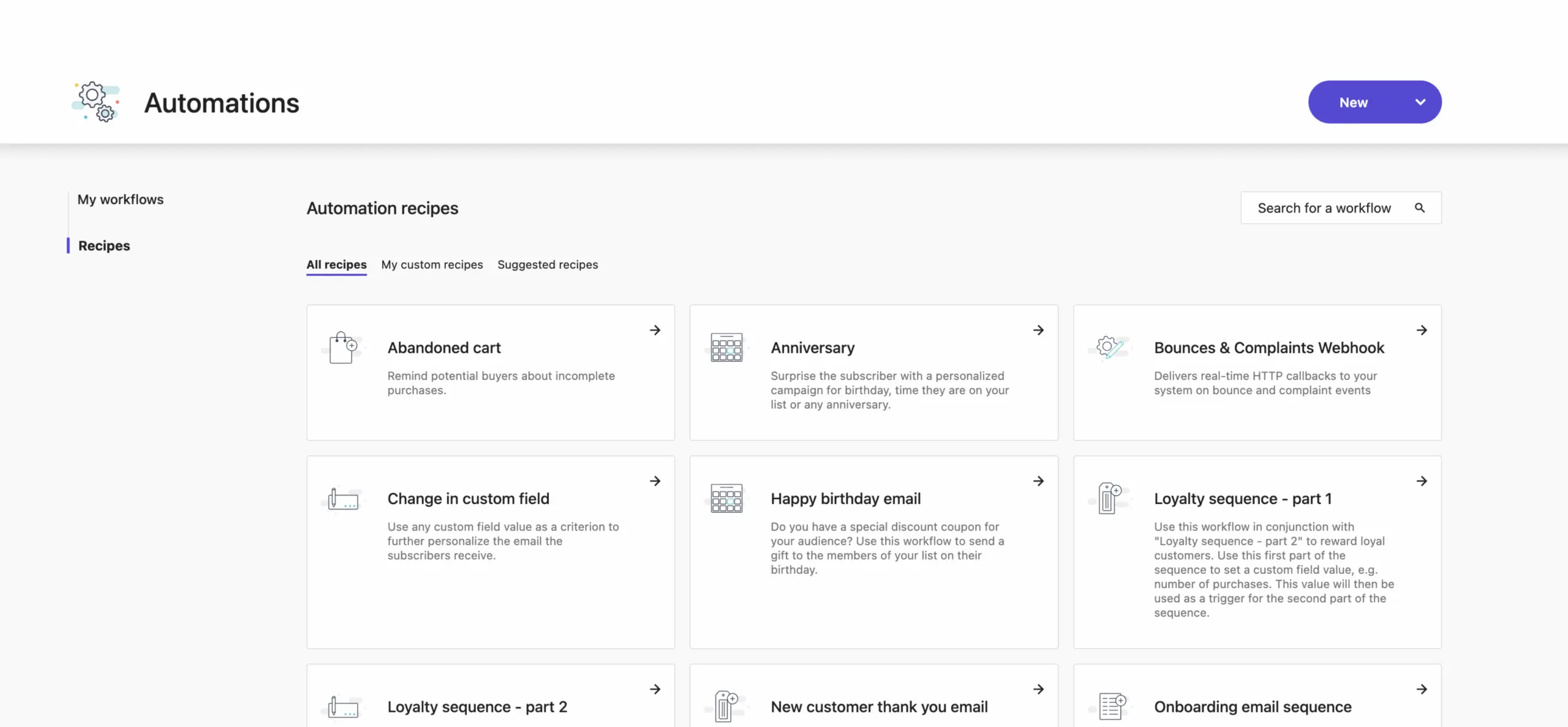The width and height of the screenshot is (1568, 727).
Task: Open the Happy birthday email arrow
Action: (1038, 481)
